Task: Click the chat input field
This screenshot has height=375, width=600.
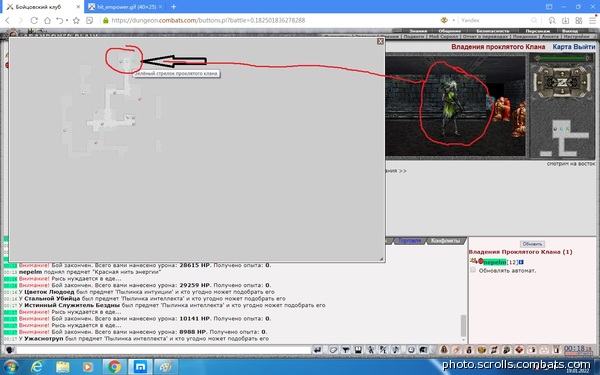Action: 163,350
